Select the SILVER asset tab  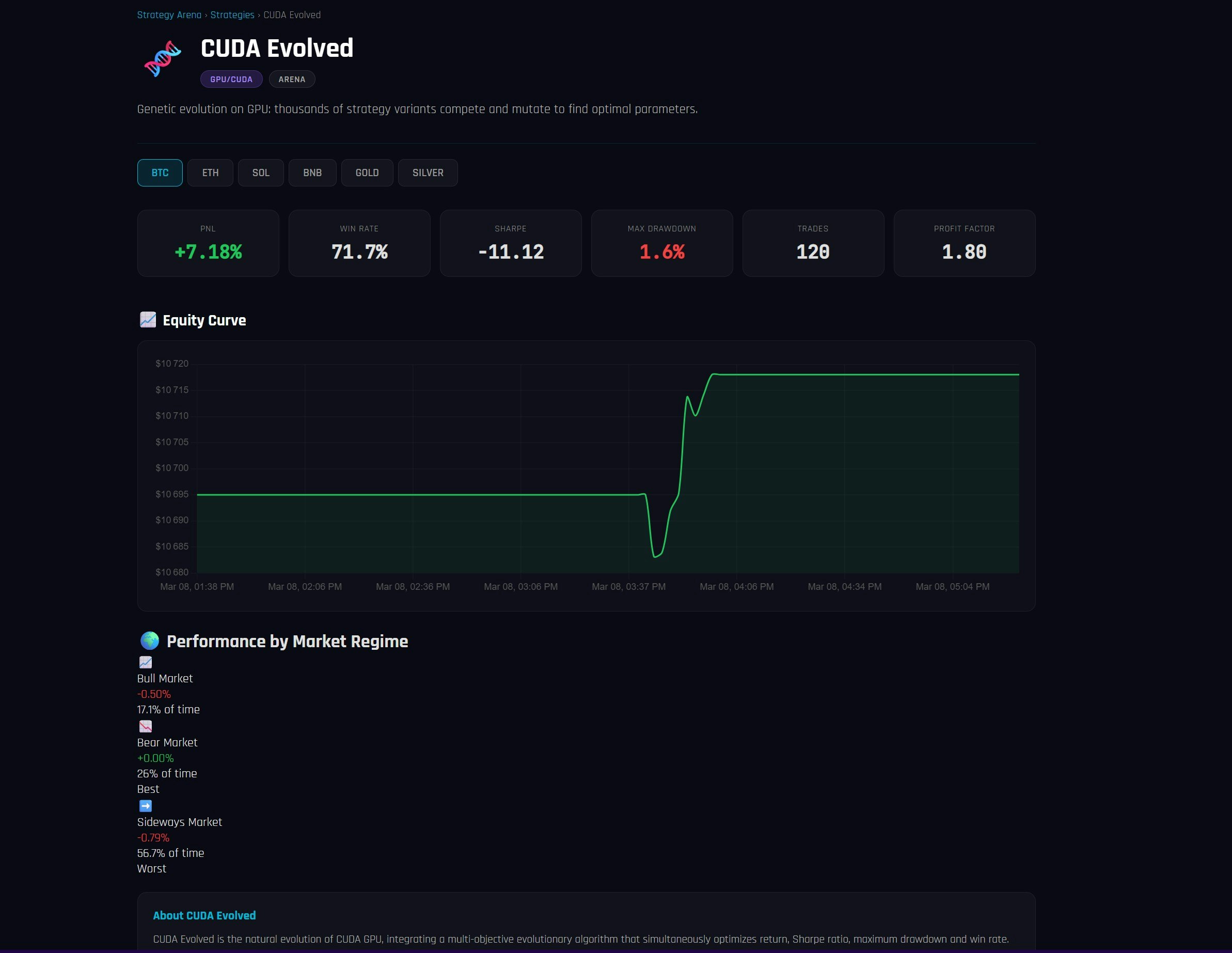(428, 173)
